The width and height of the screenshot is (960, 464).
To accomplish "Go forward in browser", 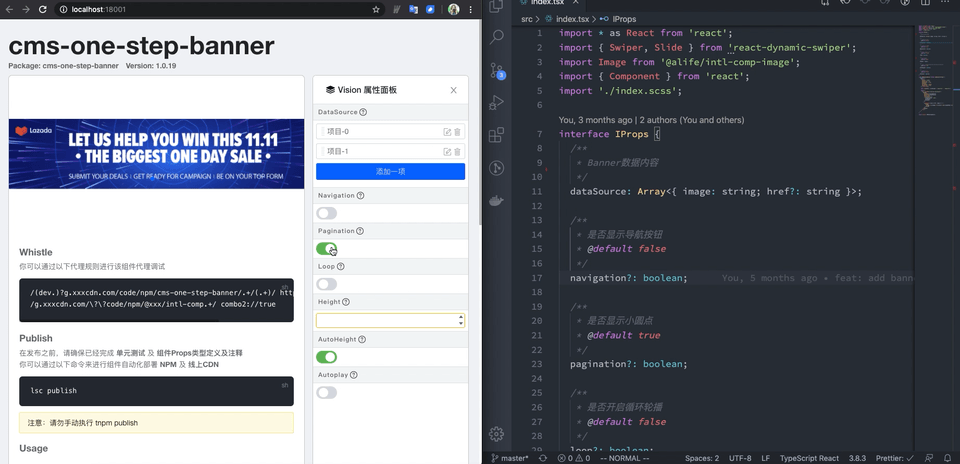I will [26, 9].
